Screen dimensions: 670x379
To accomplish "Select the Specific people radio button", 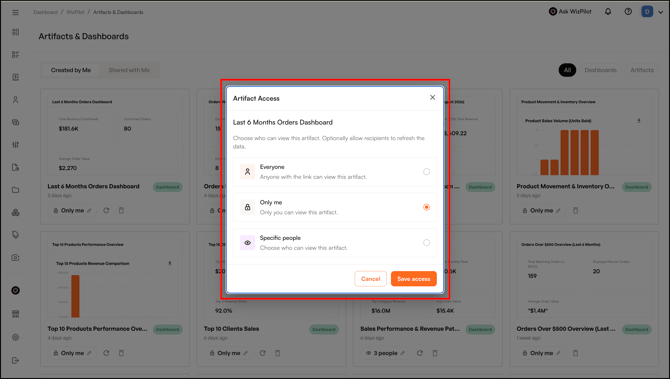I will click(x=426, y=243).
